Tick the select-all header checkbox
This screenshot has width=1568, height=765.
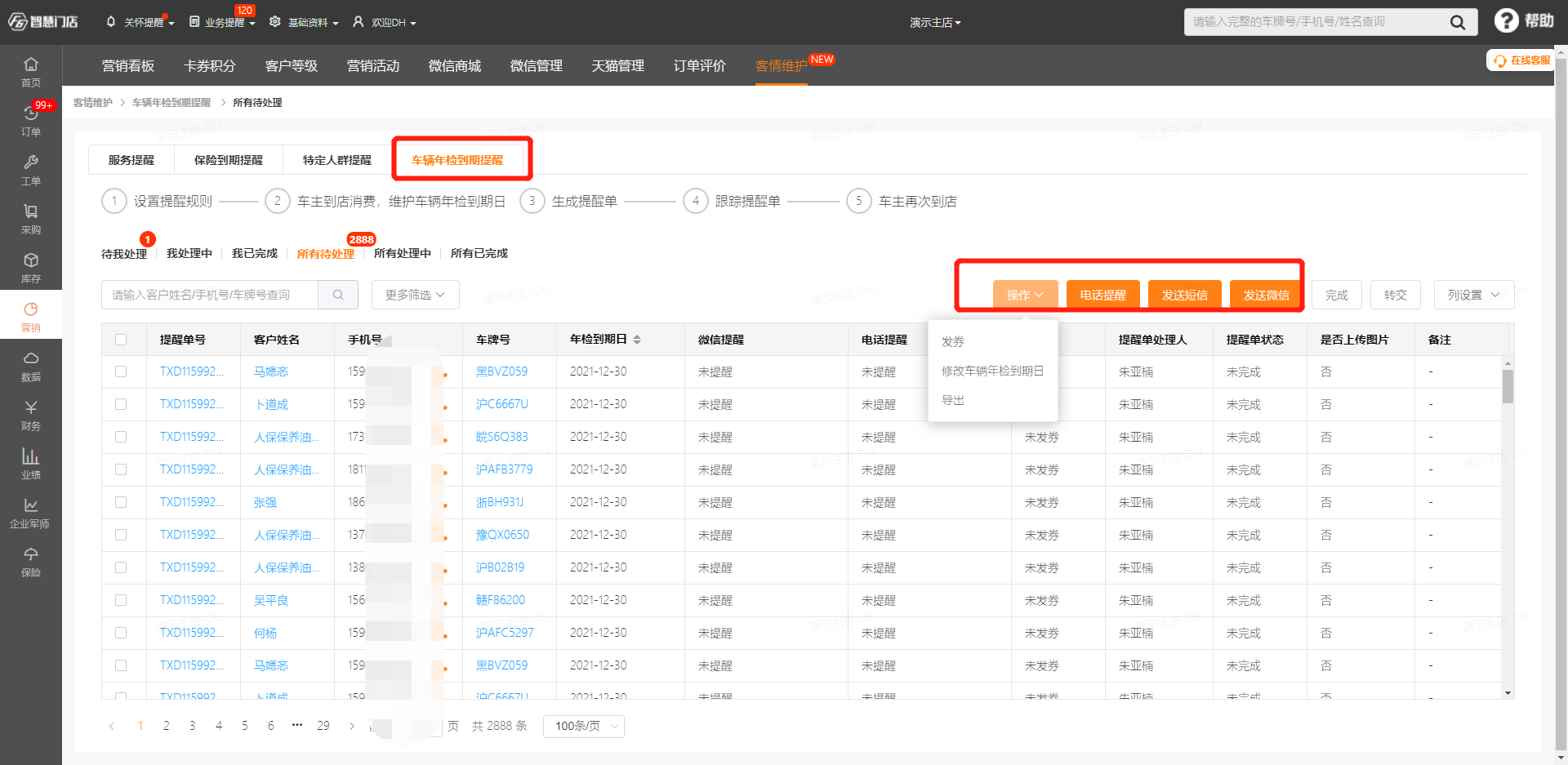(121, 340)
